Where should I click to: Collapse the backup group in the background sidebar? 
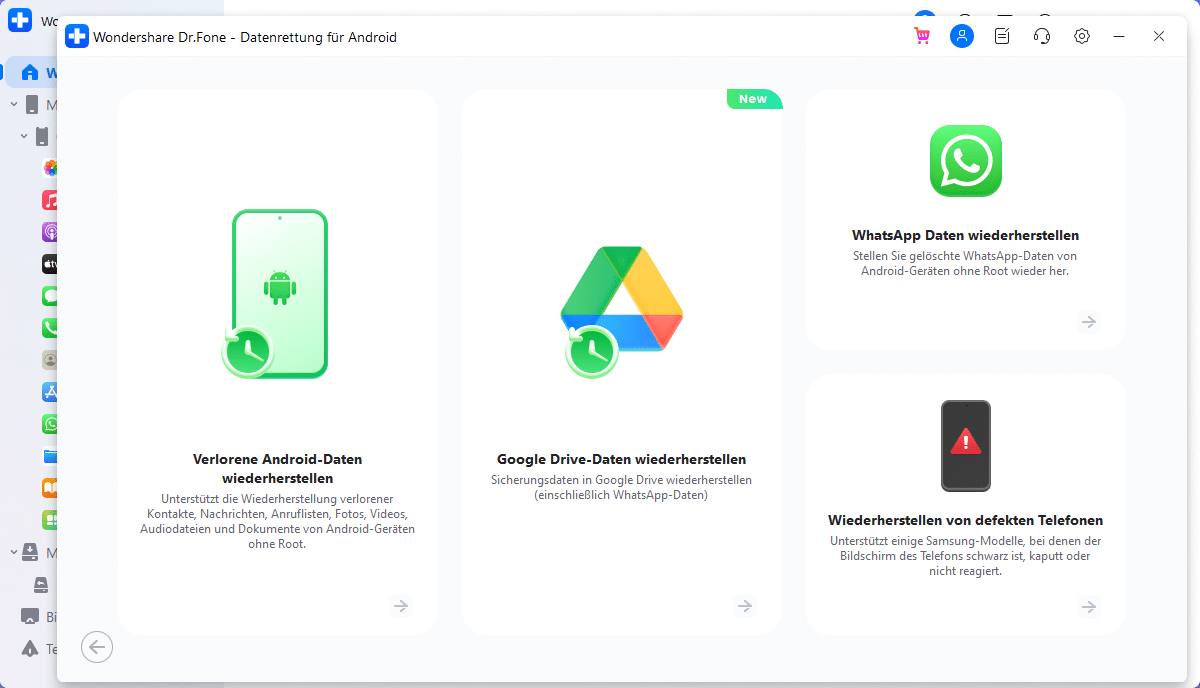click(x=14, y=553)
